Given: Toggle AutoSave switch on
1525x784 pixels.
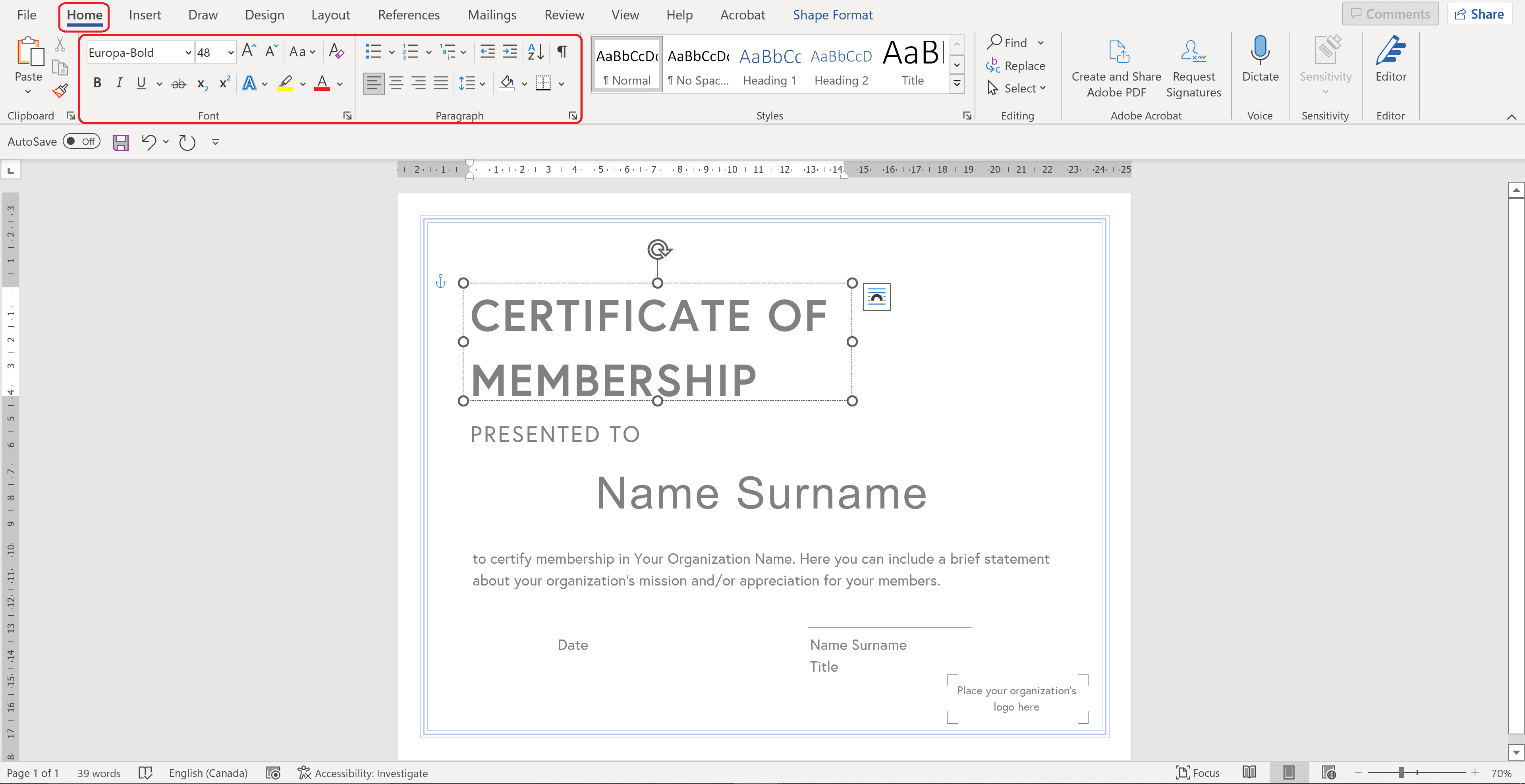Looking at the screenshot, I should coord(82,141).
